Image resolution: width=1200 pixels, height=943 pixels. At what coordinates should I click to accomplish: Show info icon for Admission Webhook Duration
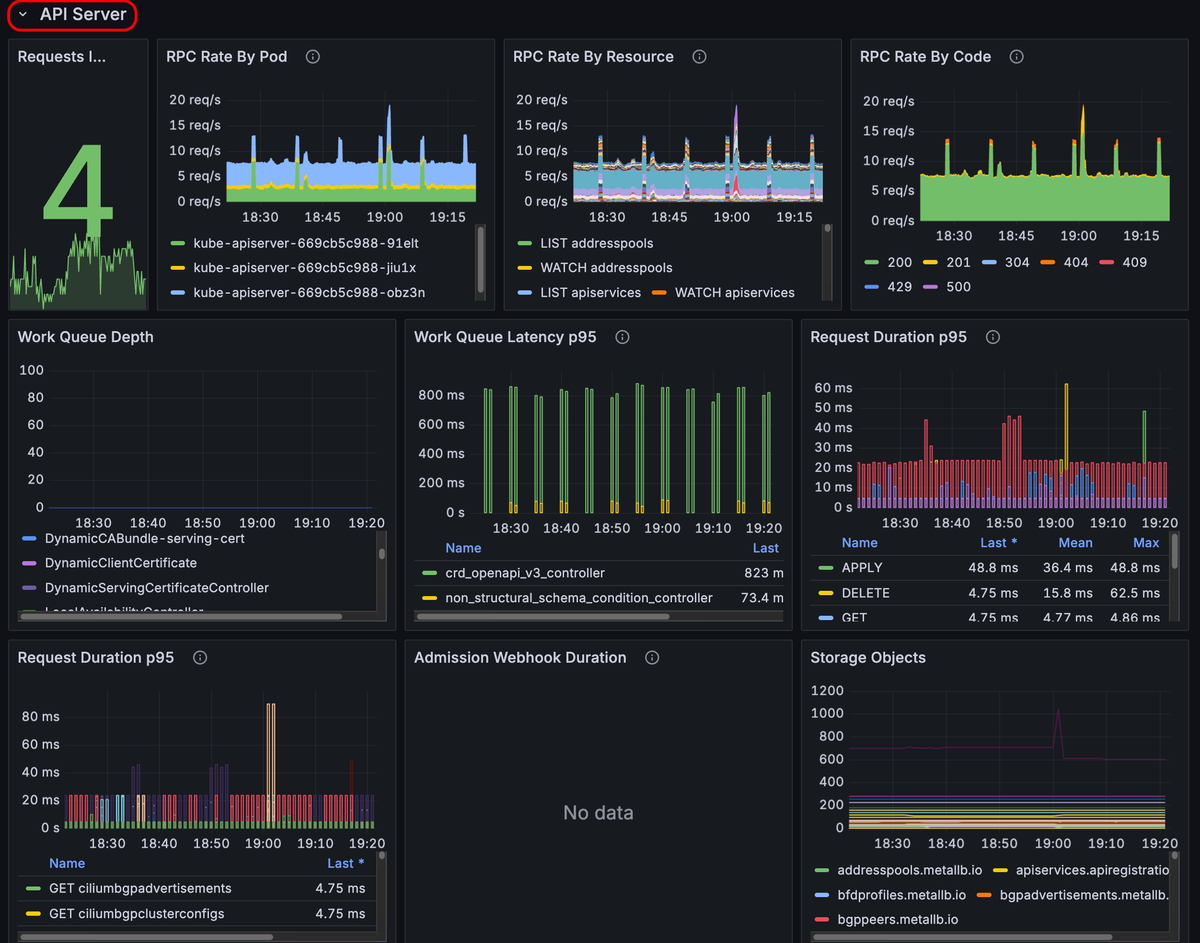point(652,657)
